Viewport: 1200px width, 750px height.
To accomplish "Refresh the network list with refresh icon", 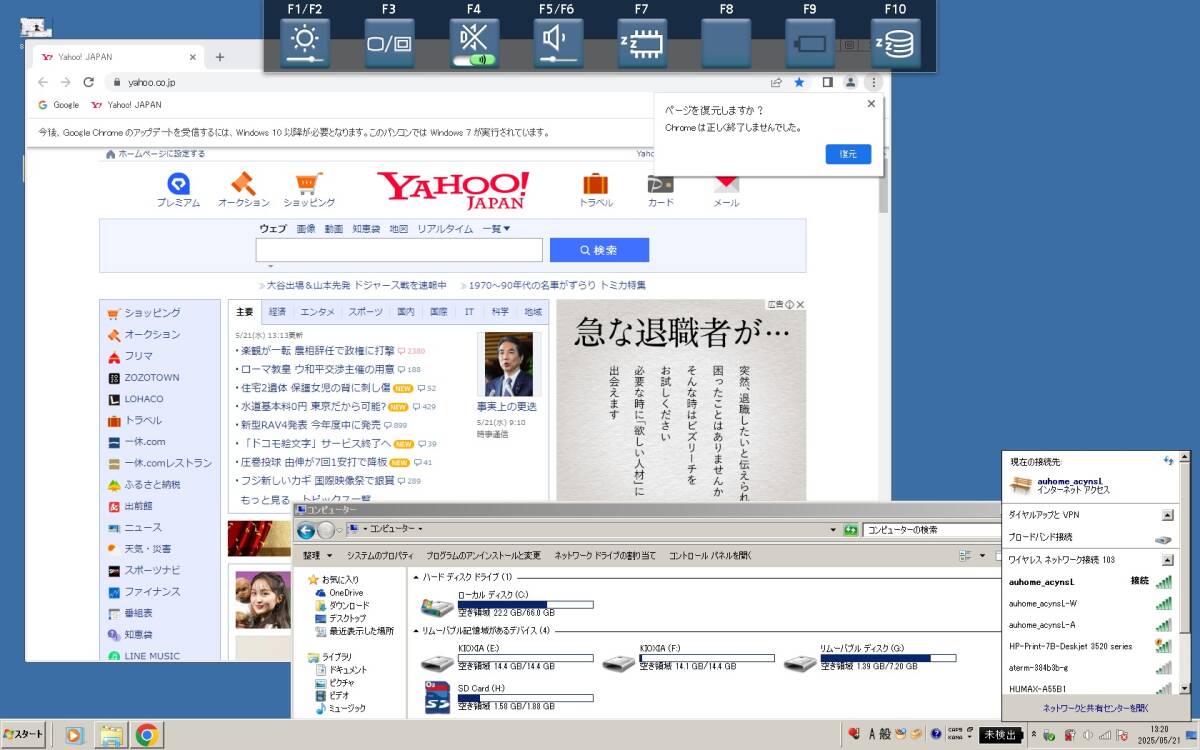I will 1168,461.
